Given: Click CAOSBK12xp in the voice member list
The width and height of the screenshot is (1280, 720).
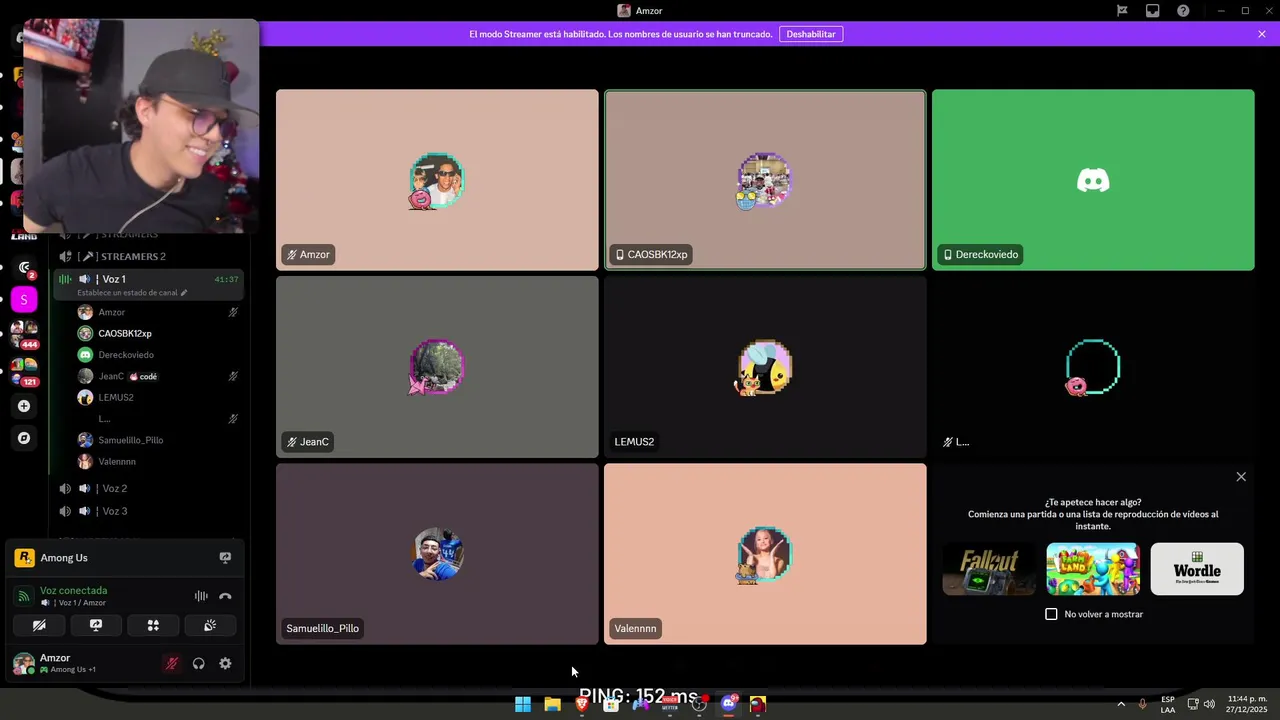Looking at the screenshot, I should tap(158, 333).
